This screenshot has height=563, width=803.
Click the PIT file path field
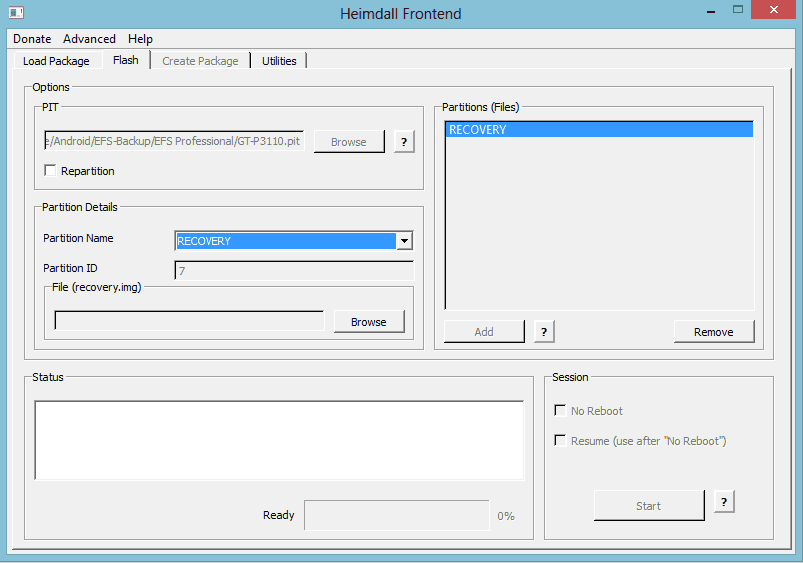coord(174,141)
